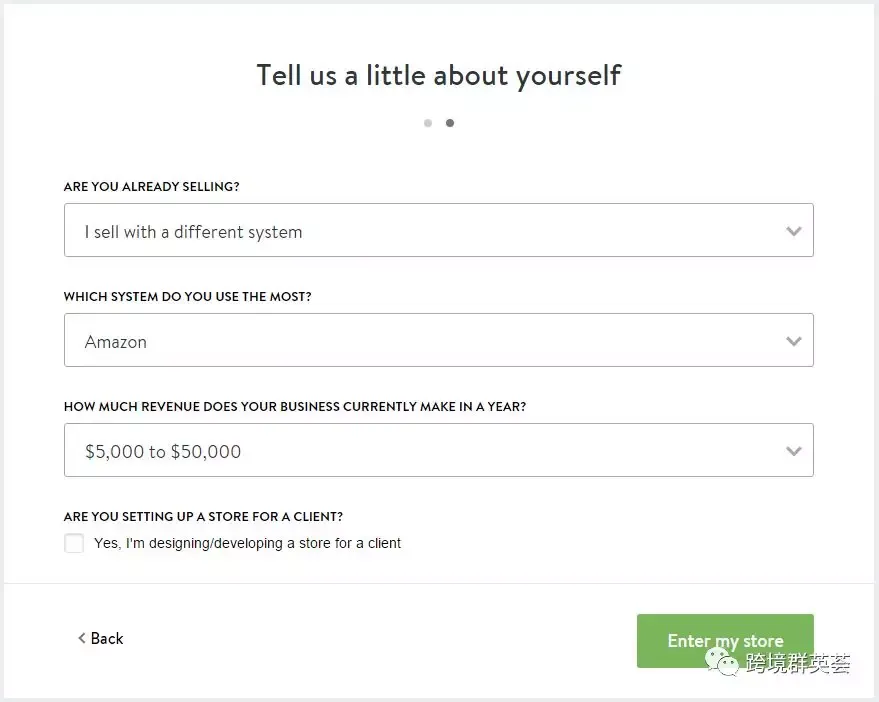Click the Enter my store button
This screenshot has width=879, height=702.
[725, 641]
